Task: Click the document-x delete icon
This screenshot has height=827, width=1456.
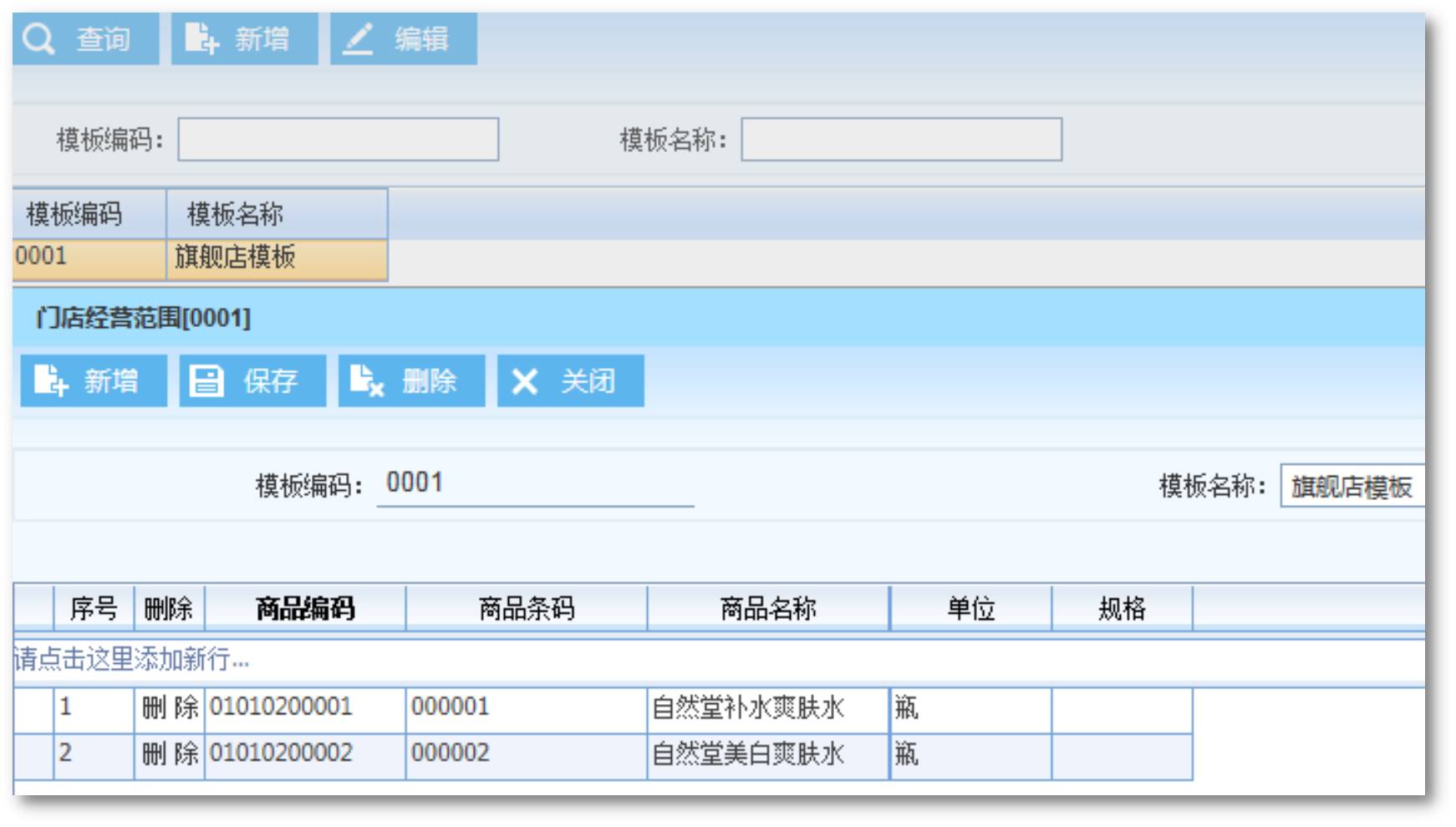Action: coord(366,380)
